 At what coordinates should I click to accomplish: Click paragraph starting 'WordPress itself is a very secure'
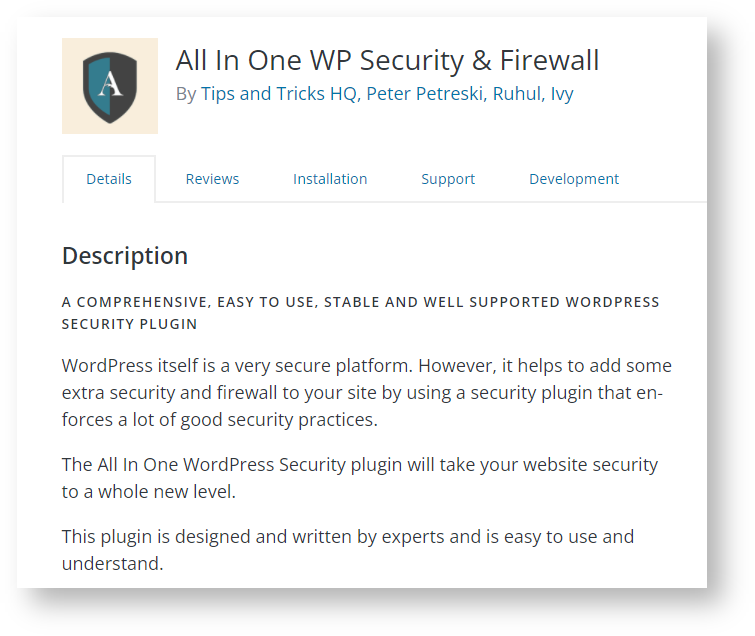366,392
